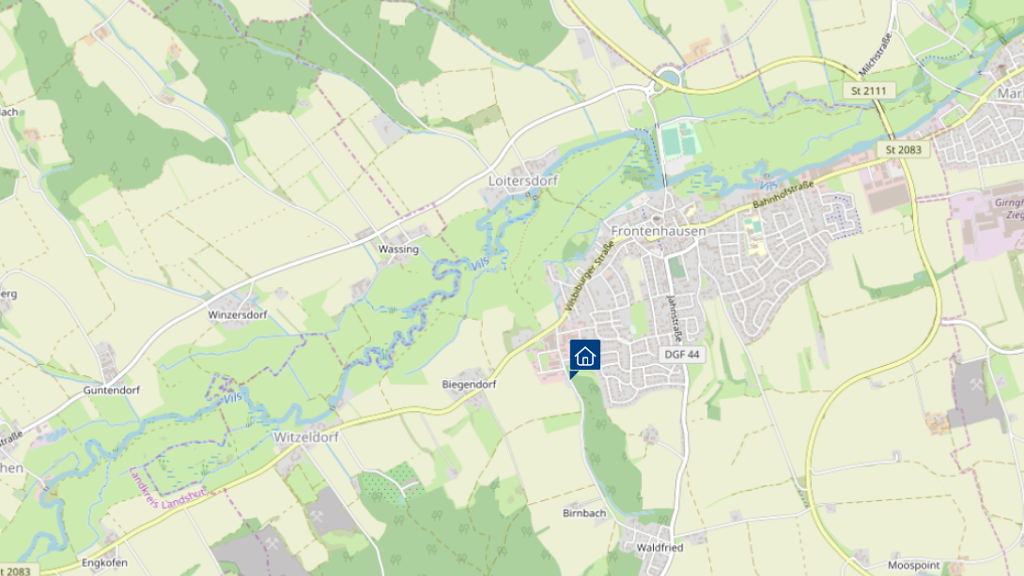Select the Witzeldorf label
Image resolution: width=1024 pixels, height=576 pixels.
click(306, 437)
